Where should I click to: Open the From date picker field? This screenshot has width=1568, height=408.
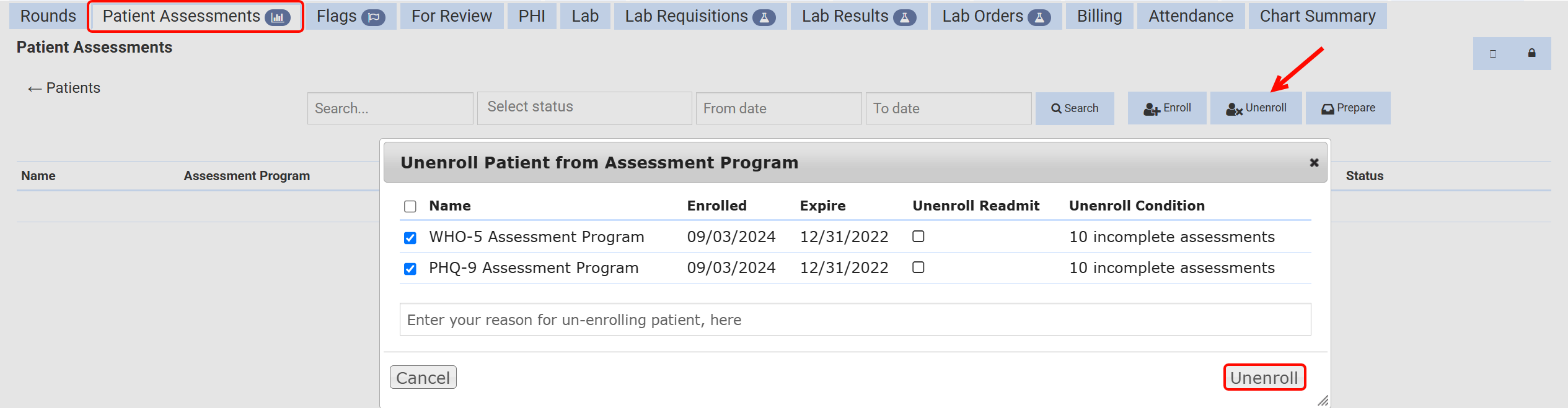[778, 108]
